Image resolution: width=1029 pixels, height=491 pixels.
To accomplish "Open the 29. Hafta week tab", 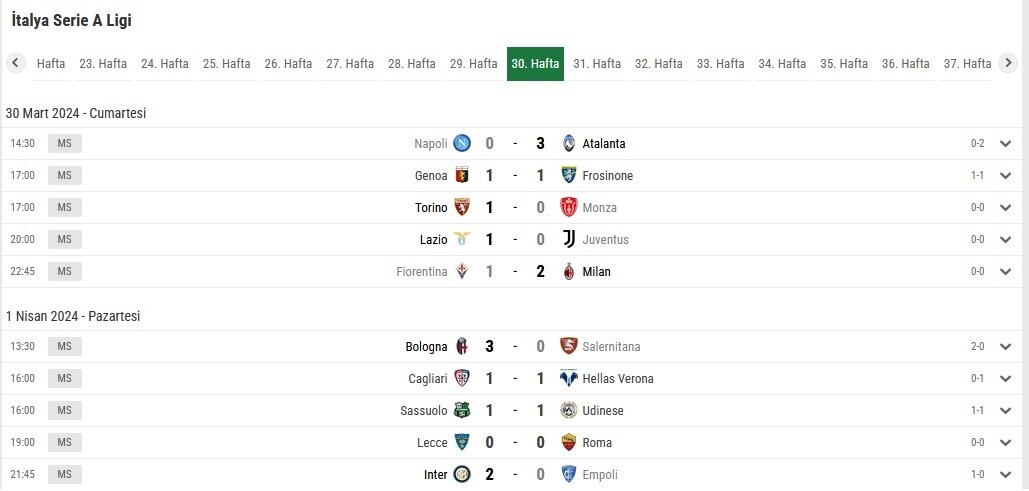I will pos(474,64).
